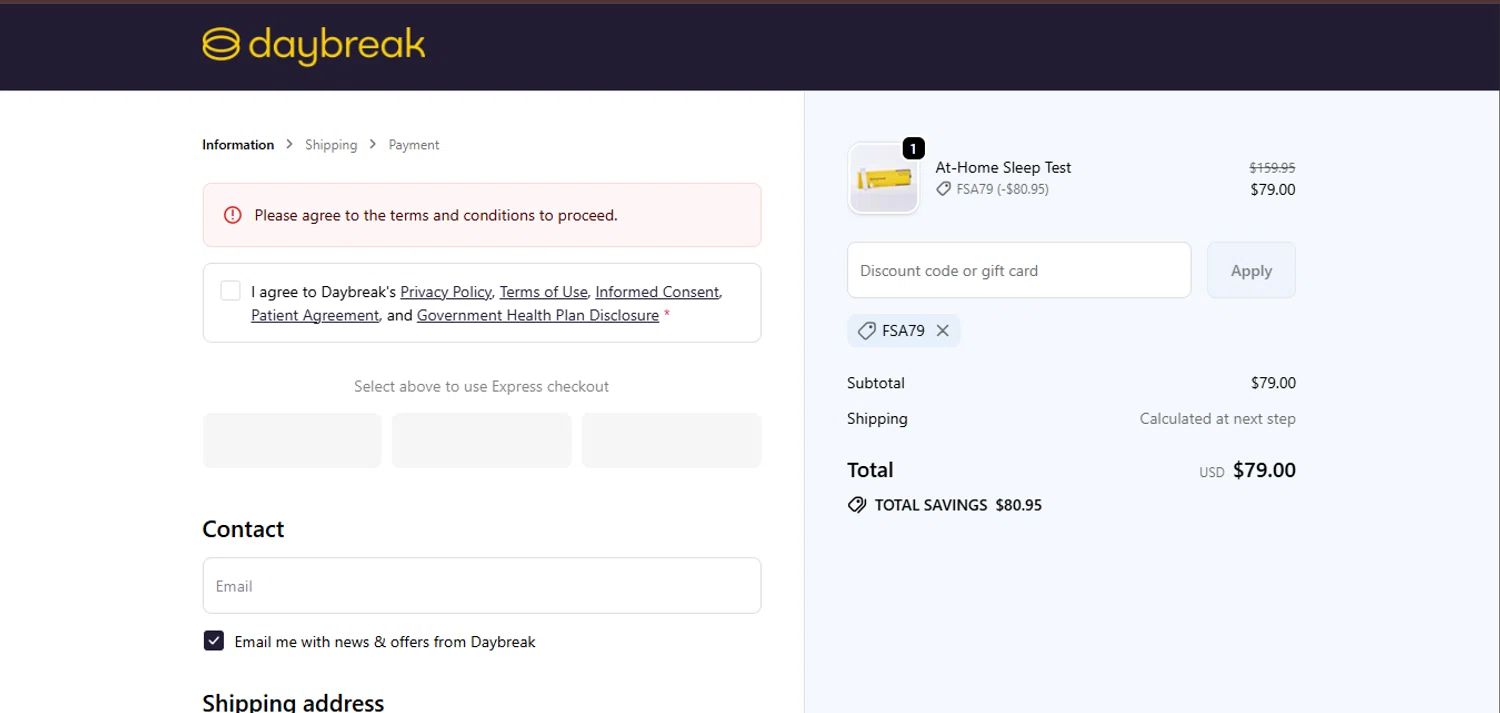Click the At-Home Sleep Test product thumbnail

[x=883, y=179]
